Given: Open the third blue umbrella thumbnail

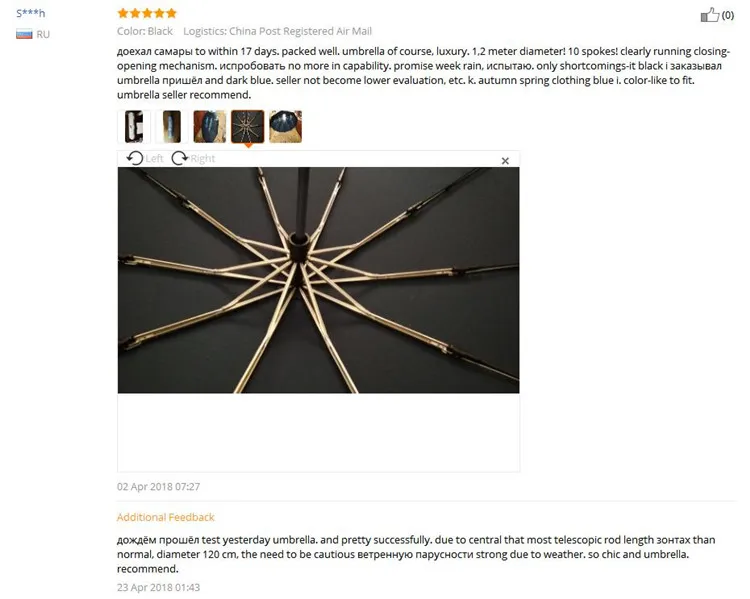Looking at the screenshot, I should point(210,126).
